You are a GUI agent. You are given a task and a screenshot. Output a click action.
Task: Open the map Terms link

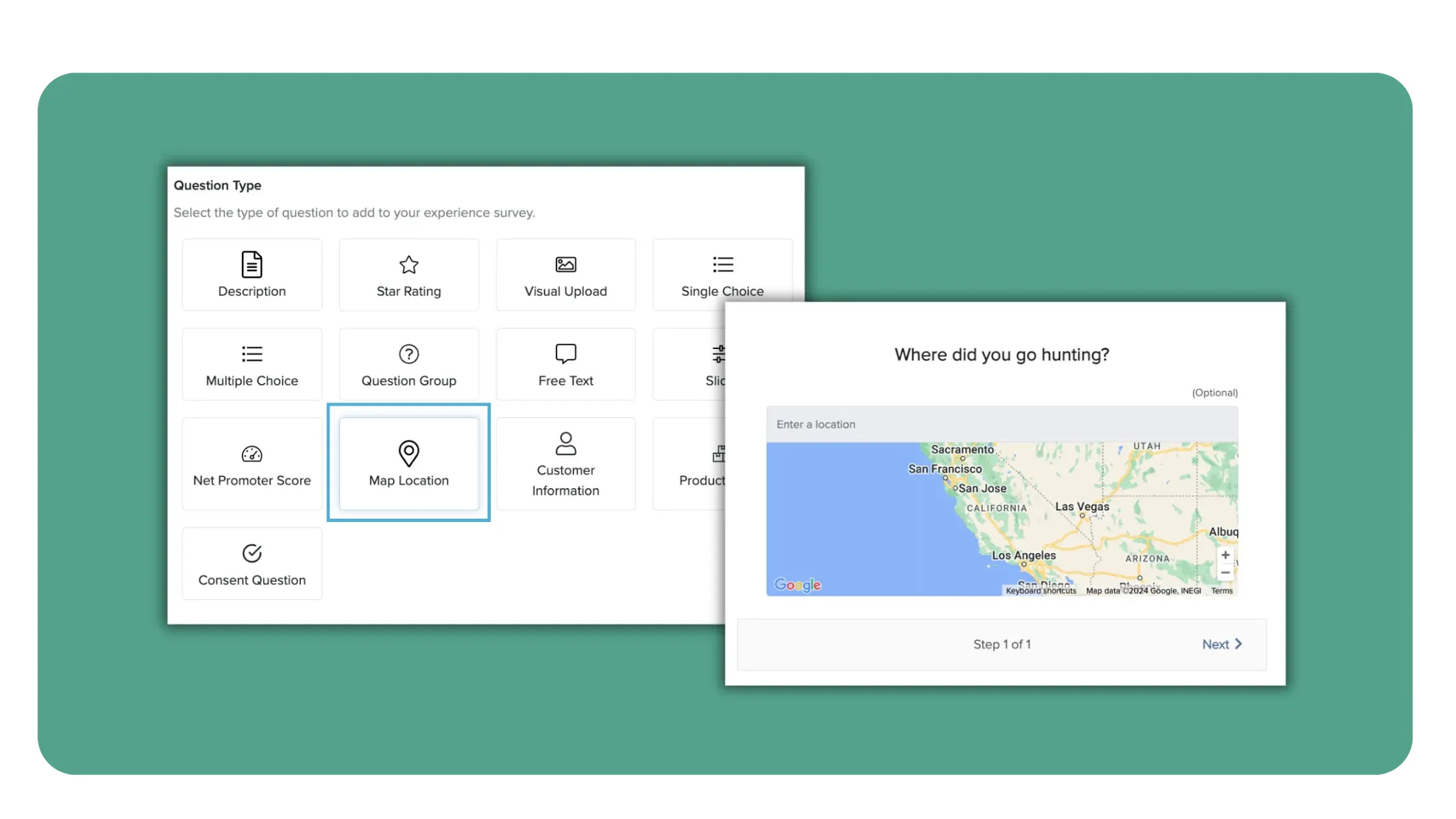(x=1221, y=591)
